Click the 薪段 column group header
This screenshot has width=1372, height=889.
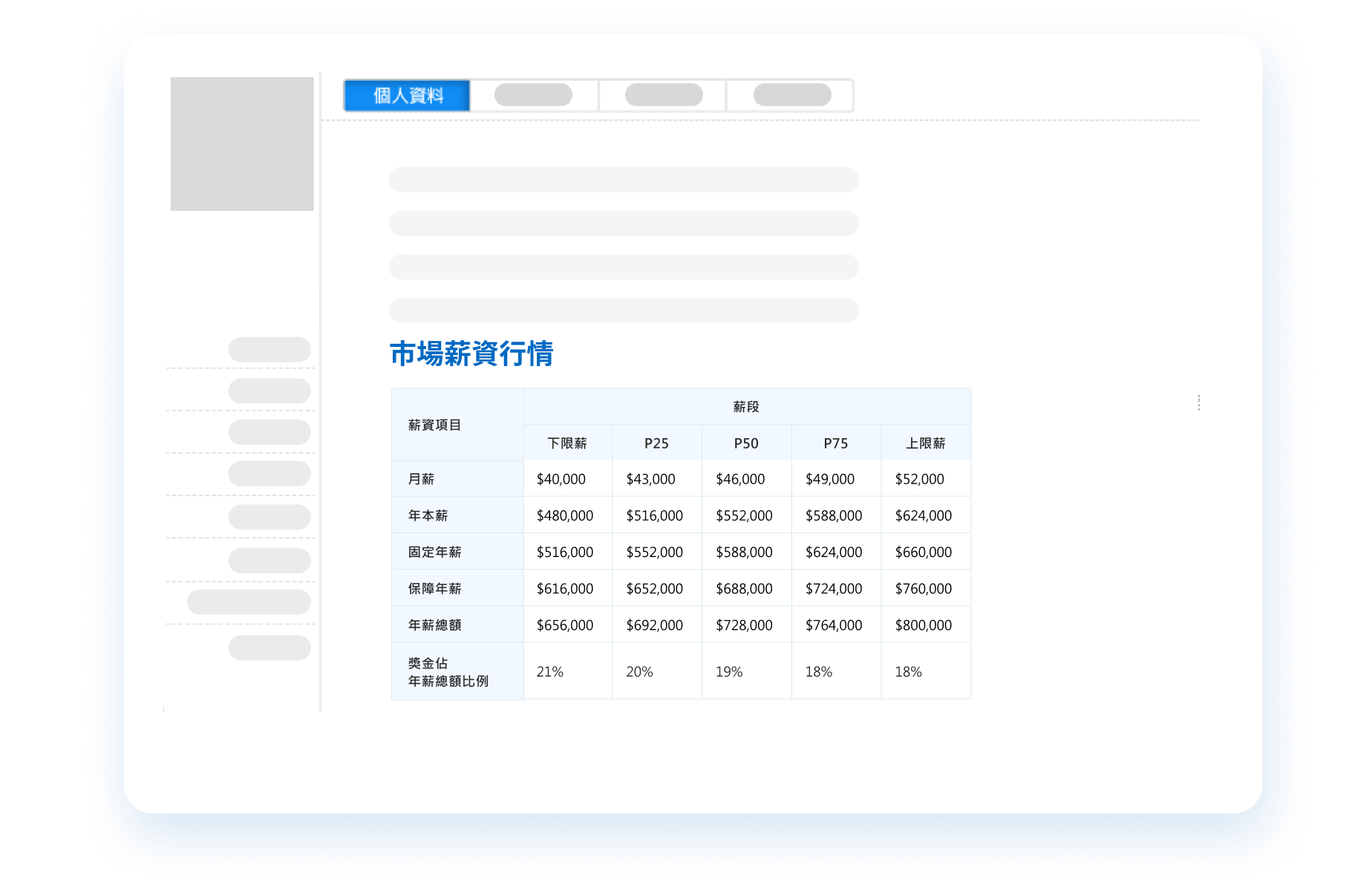click(x=746, y=406)
